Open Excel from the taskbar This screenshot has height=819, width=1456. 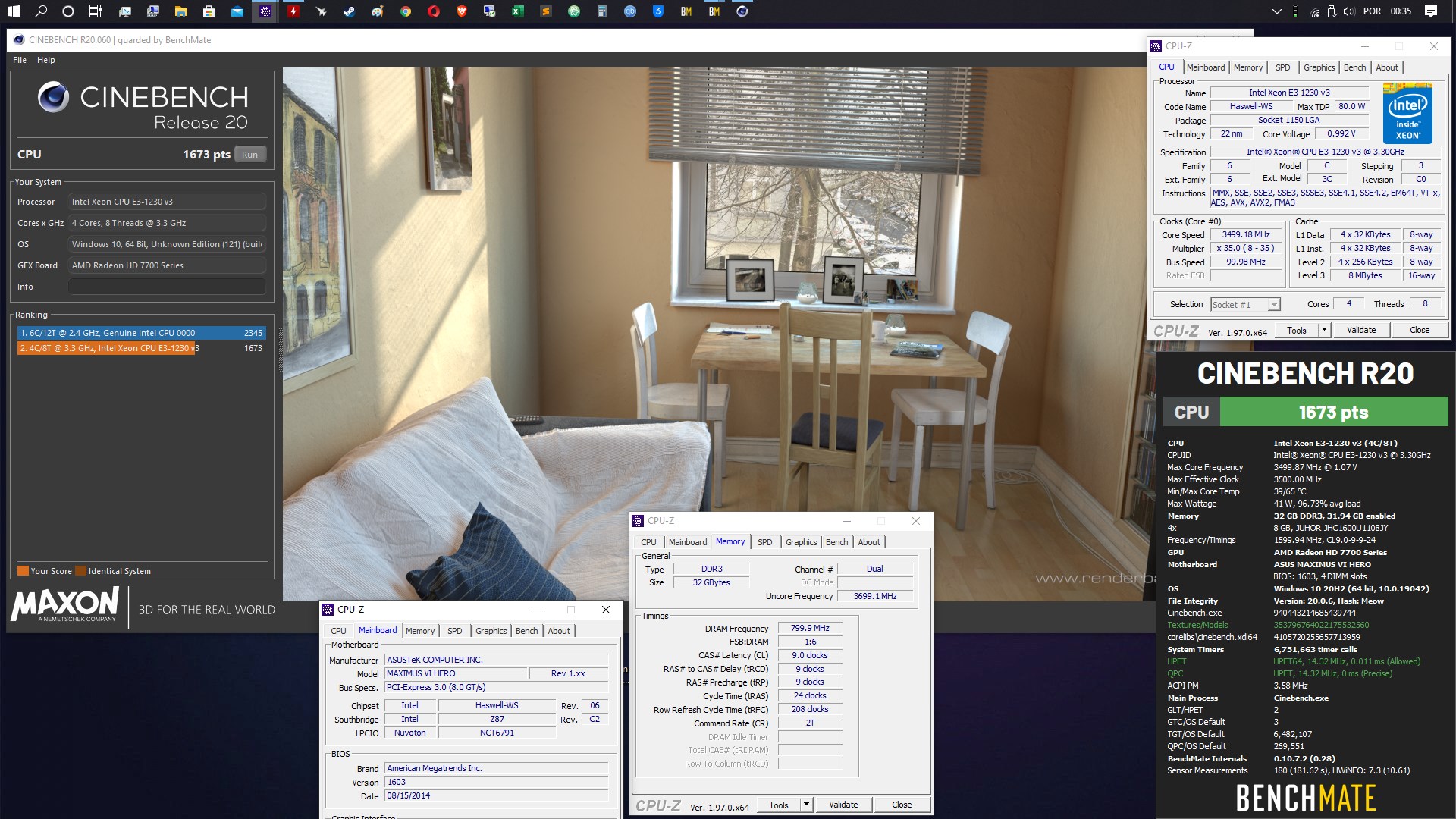[518, 11]
